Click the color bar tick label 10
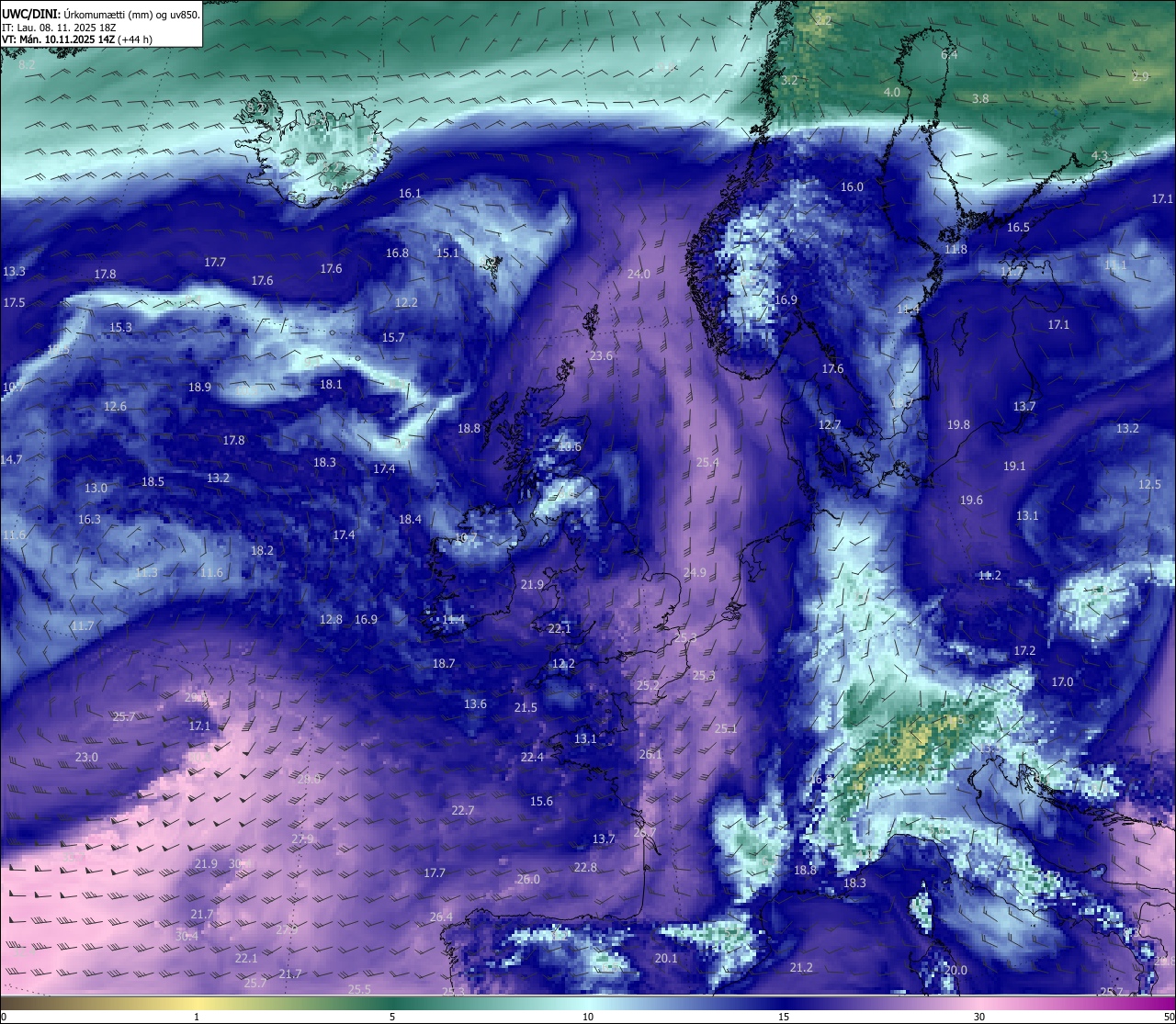Screen dimensions: 1176x1024 click(588, 1017)
